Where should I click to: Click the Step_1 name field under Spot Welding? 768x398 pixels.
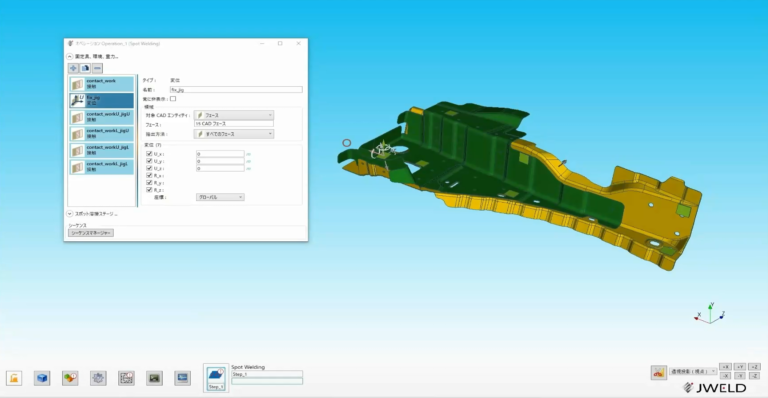tap(267, 375)
